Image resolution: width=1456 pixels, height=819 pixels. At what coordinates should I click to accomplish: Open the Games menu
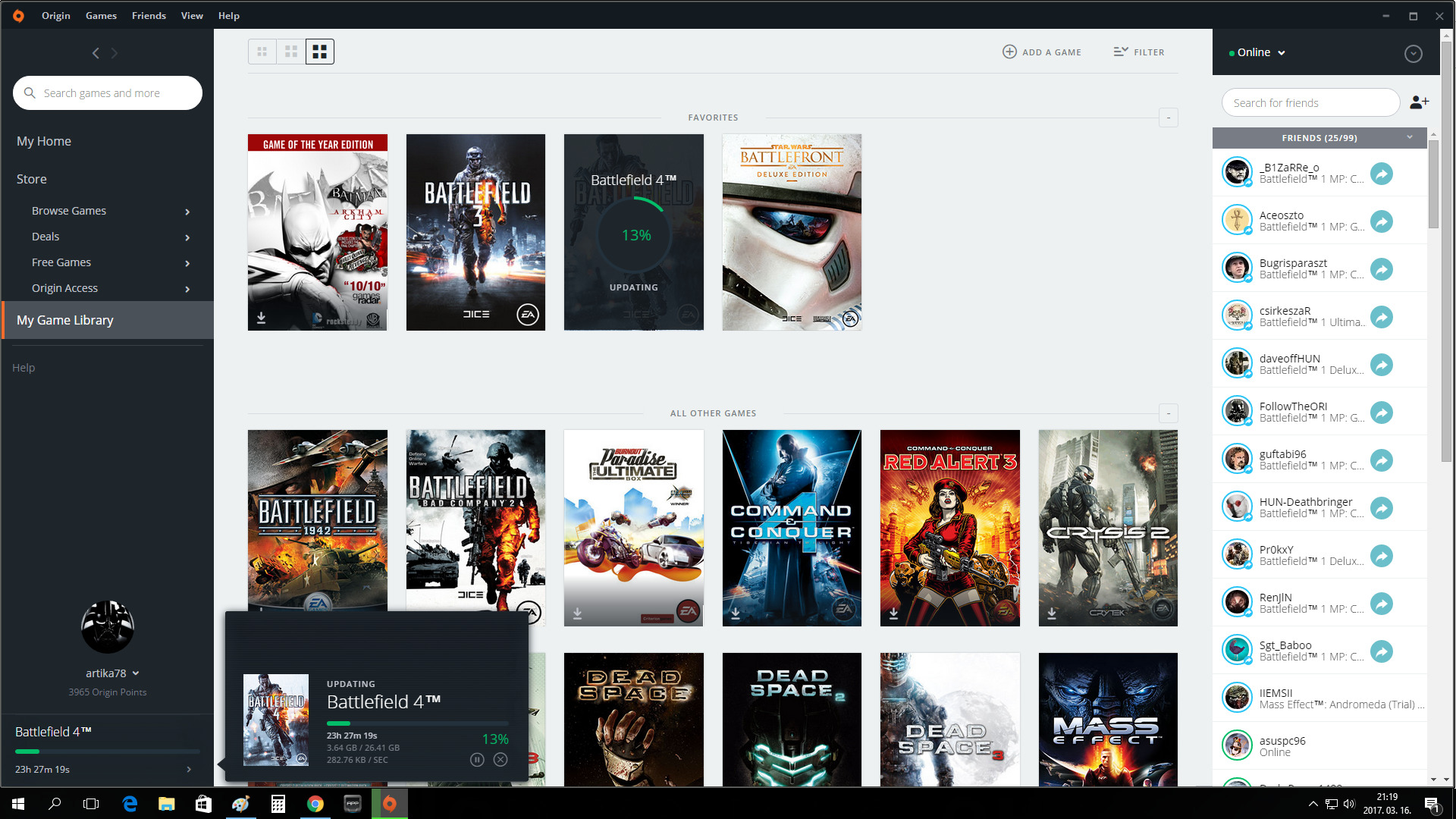tap(101, 15)
